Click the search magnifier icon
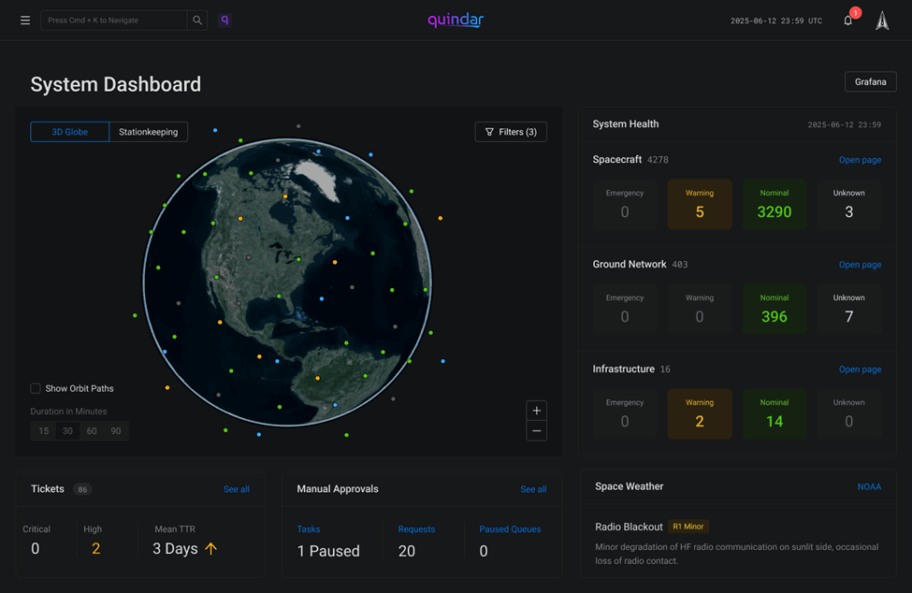 tap(197, 19)
